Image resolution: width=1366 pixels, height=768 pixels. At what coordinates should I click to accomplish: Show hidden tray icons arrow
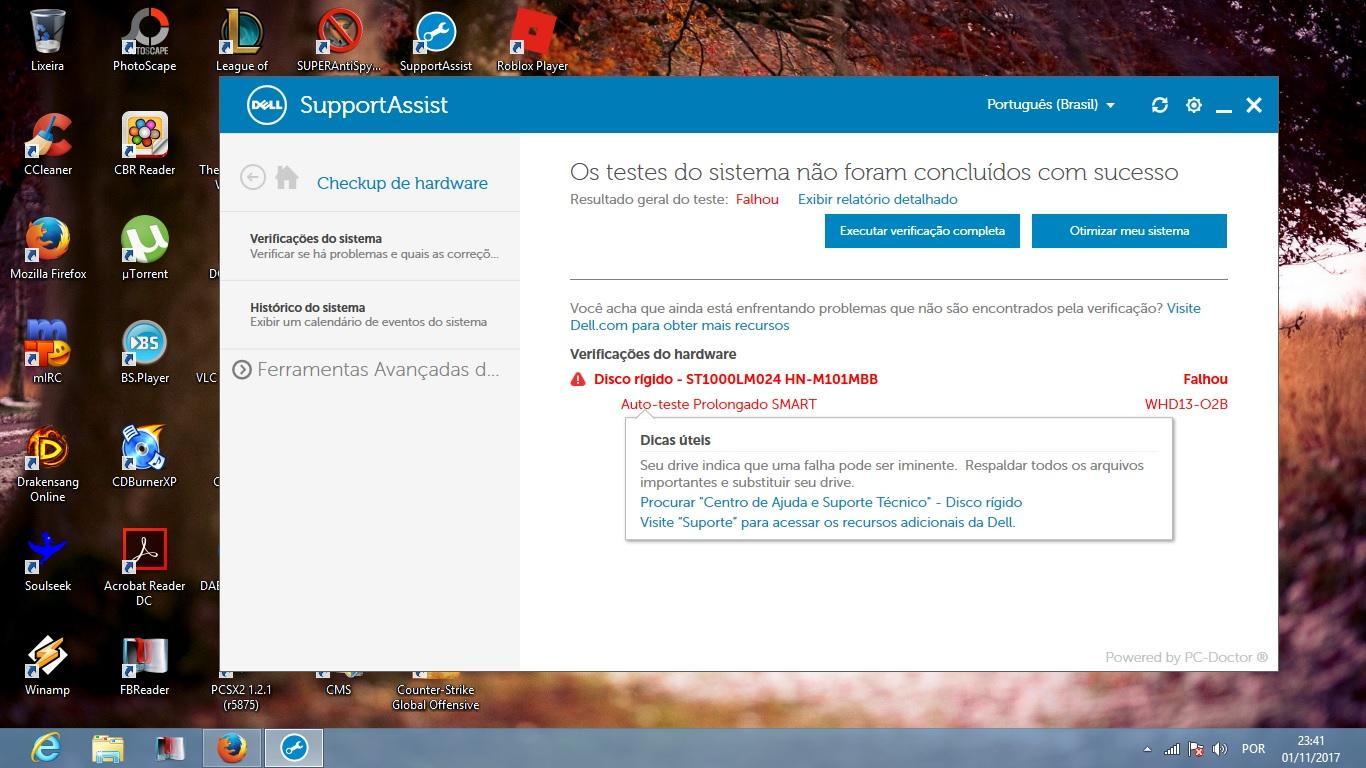tap(1147, 748)
